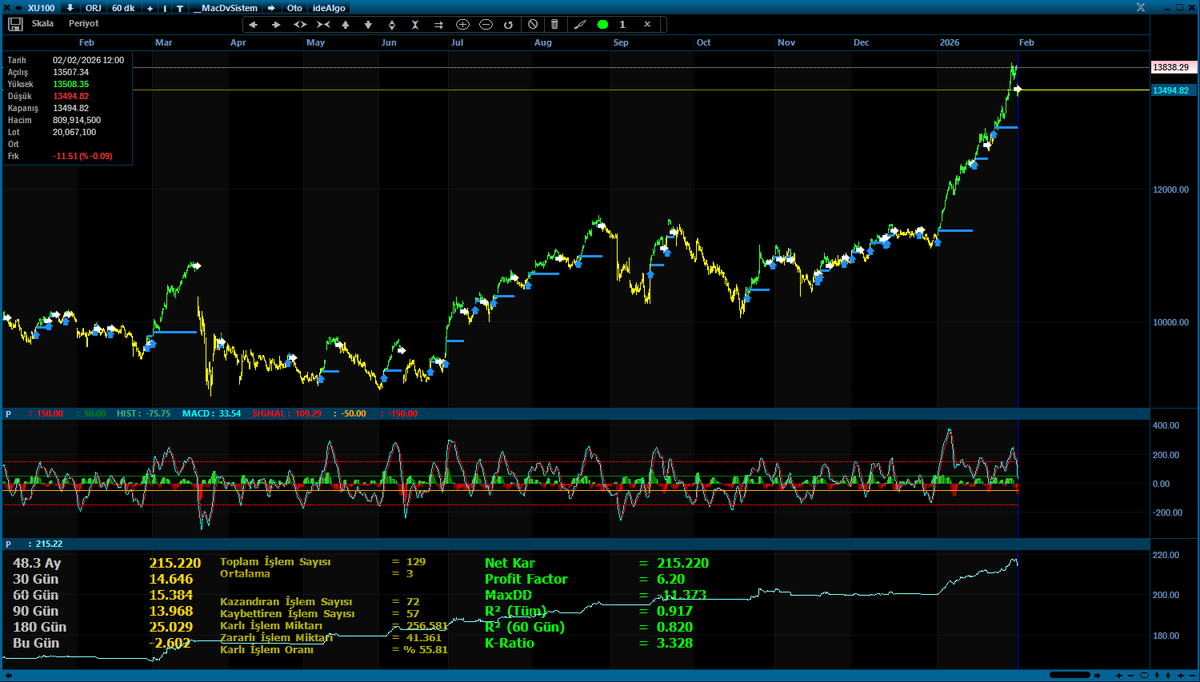This screenshot has width=1200, height=682.
Task: Expand horizontal scale with <> tool
Action: (x=300, y=24)
